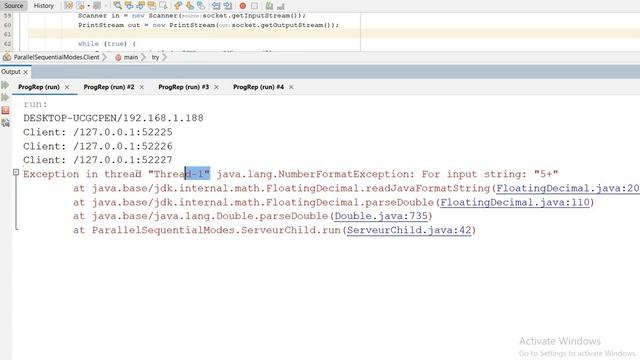Click the highlighted Thread-1 selection text
Image resolution: width=640 pixels, height=360 pixels.
pos(198,174)
